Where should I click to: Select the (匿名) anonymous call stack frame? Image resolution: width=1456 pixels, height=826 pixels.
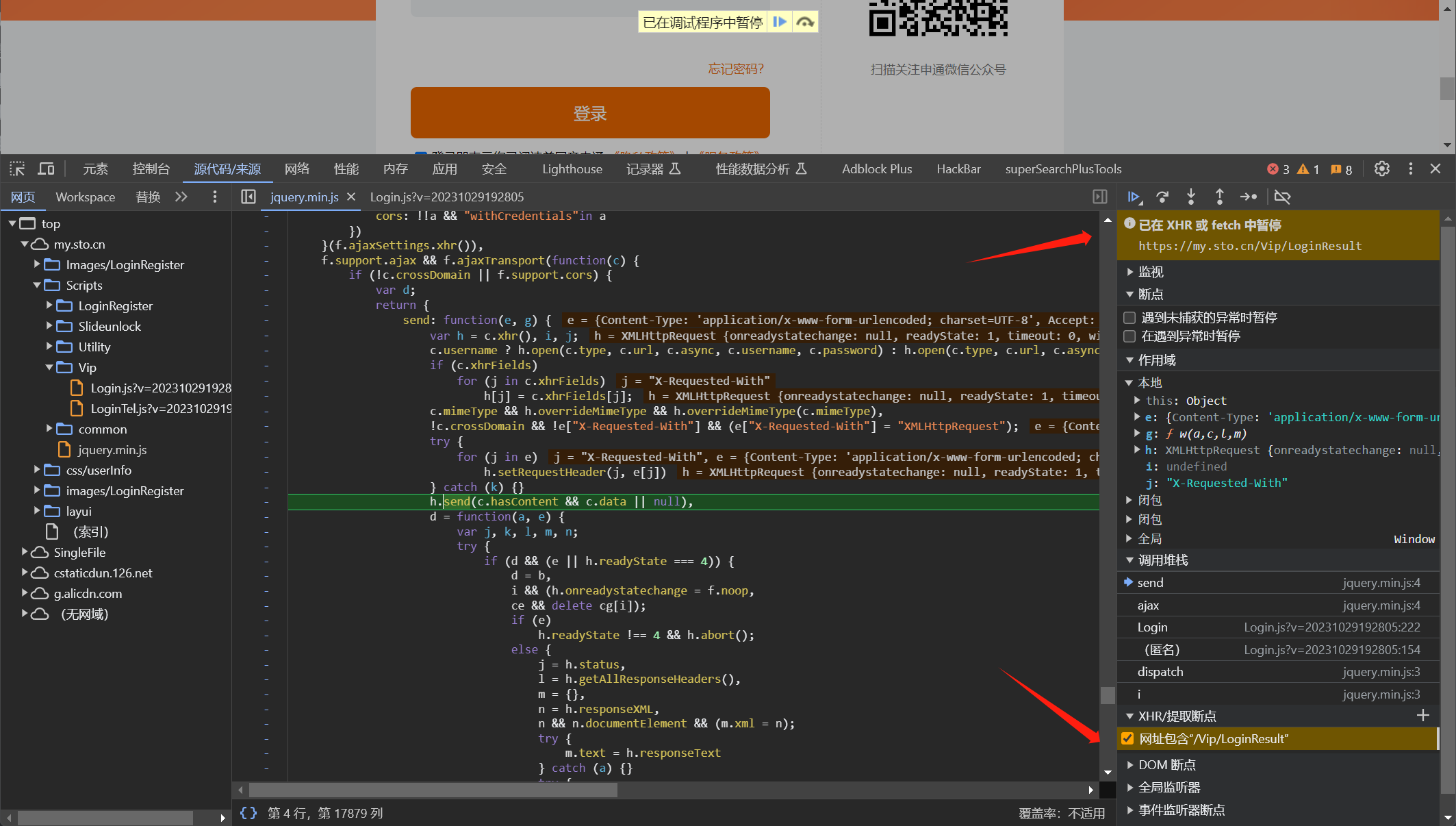(1279, 650)
